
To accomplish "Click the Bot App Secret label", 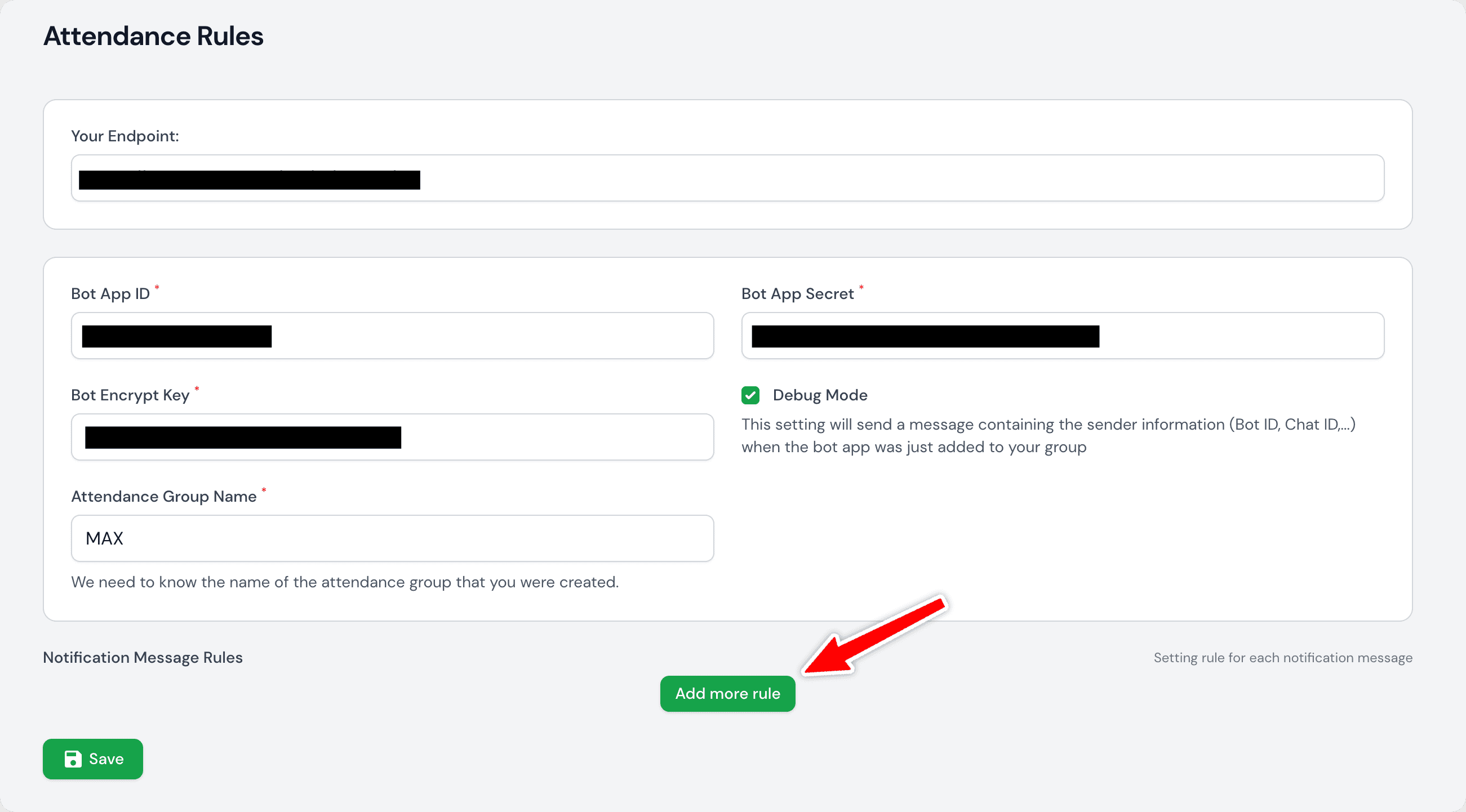I will (x=797, y=294).
